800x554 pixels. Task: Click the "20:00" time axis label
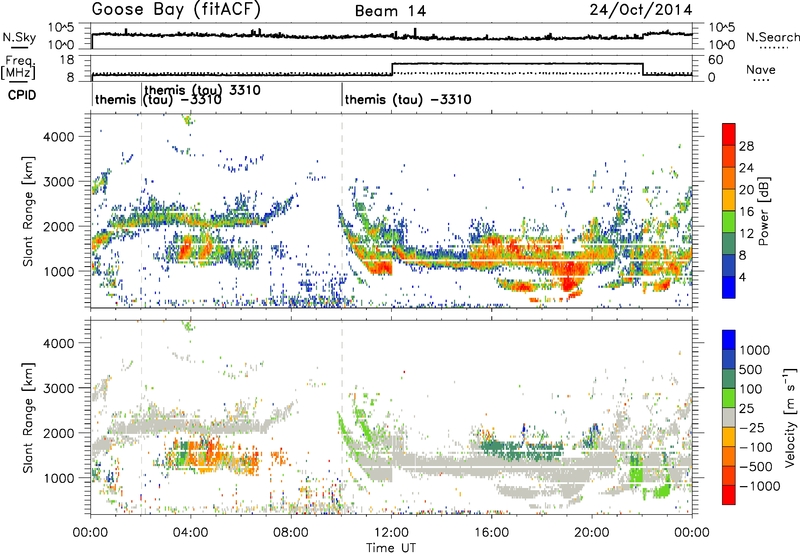click(x=592, y=532)
